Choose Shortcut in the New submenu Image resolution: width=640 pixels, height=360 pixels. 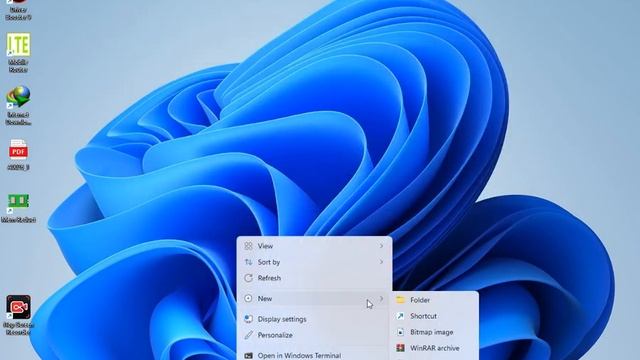pos(435,316)
